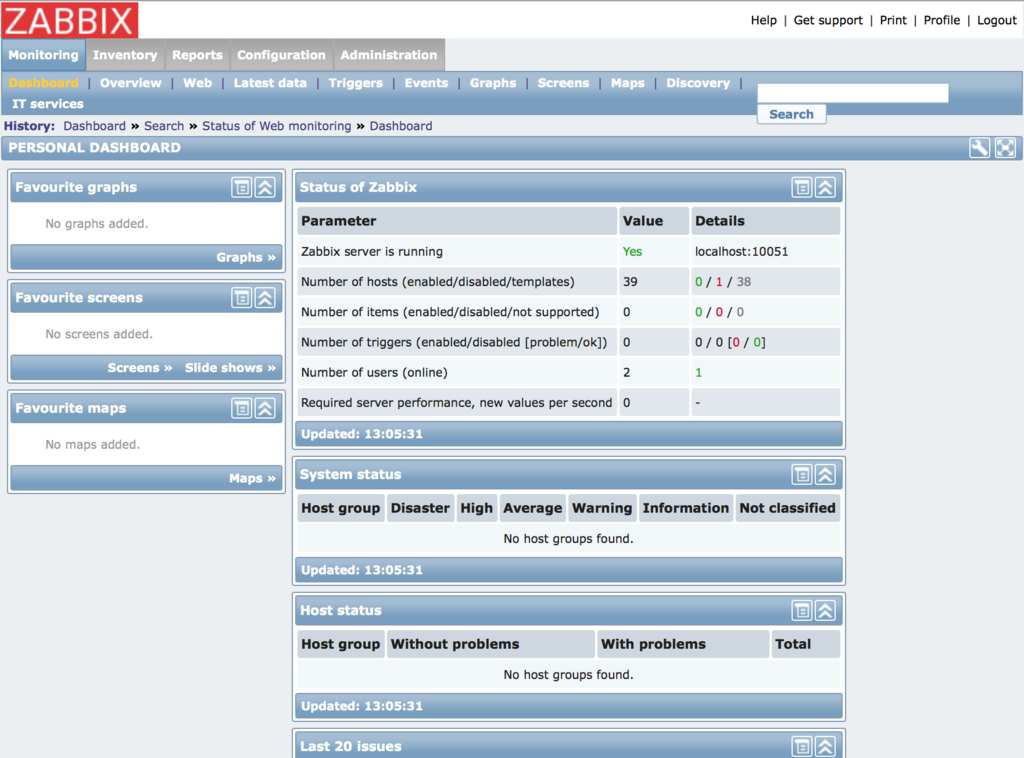Collapse the Last 20 issues widget
The width and height of the screenshot is (1024, 758).
pyautogui.click(x=825, y=746)
